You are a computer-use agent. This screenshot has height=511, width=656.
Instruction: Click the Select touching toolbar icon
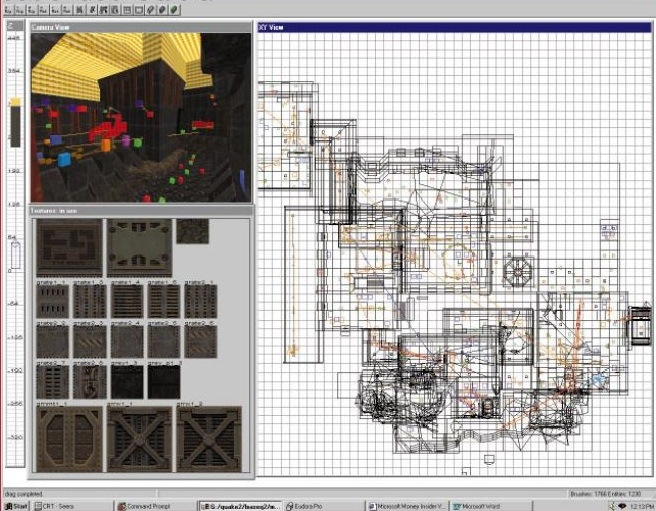tap(92, 10)
